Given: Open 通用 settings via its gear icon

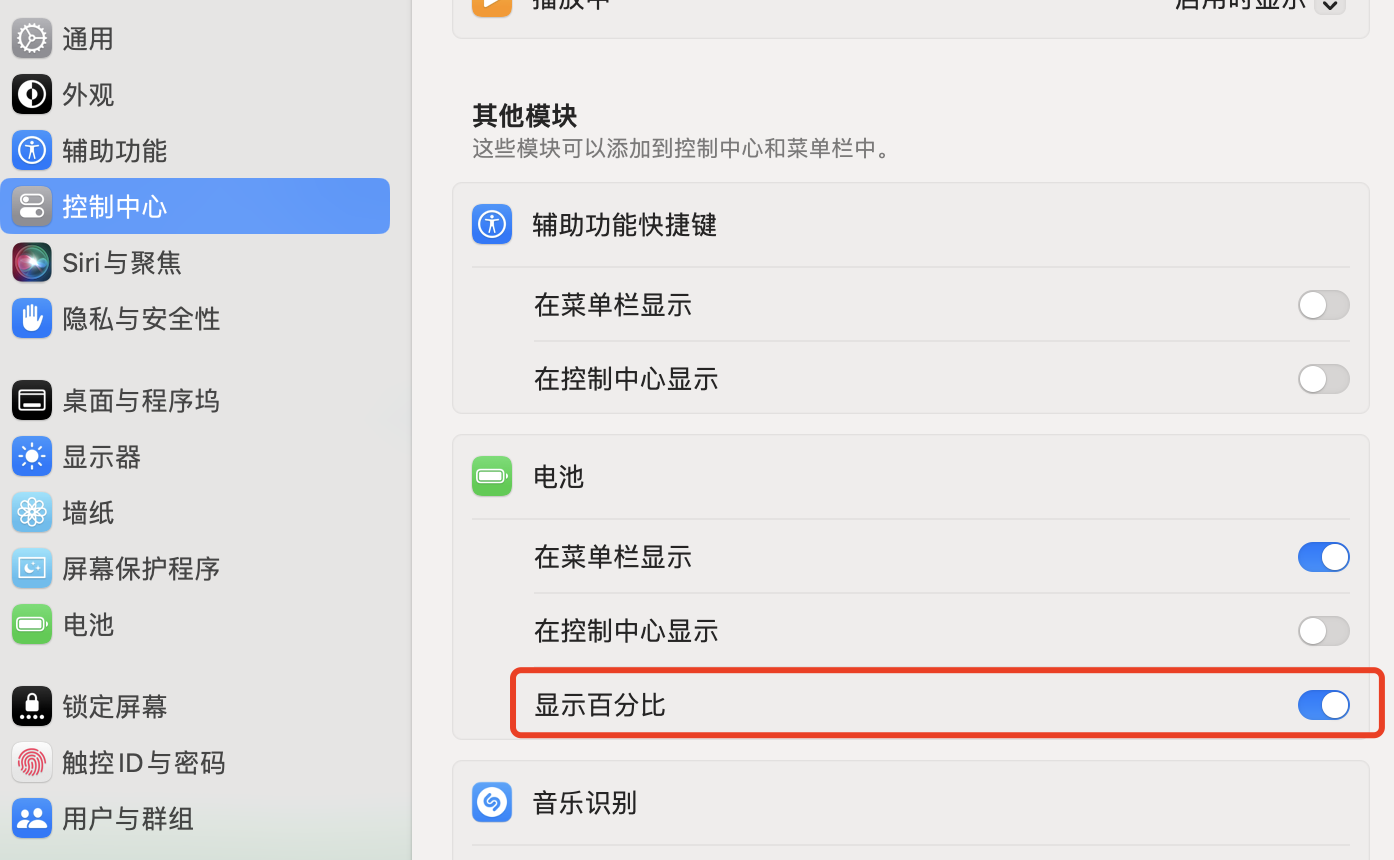Looking at the screenshot, I should pyautogui.click(x=31, y=38).
